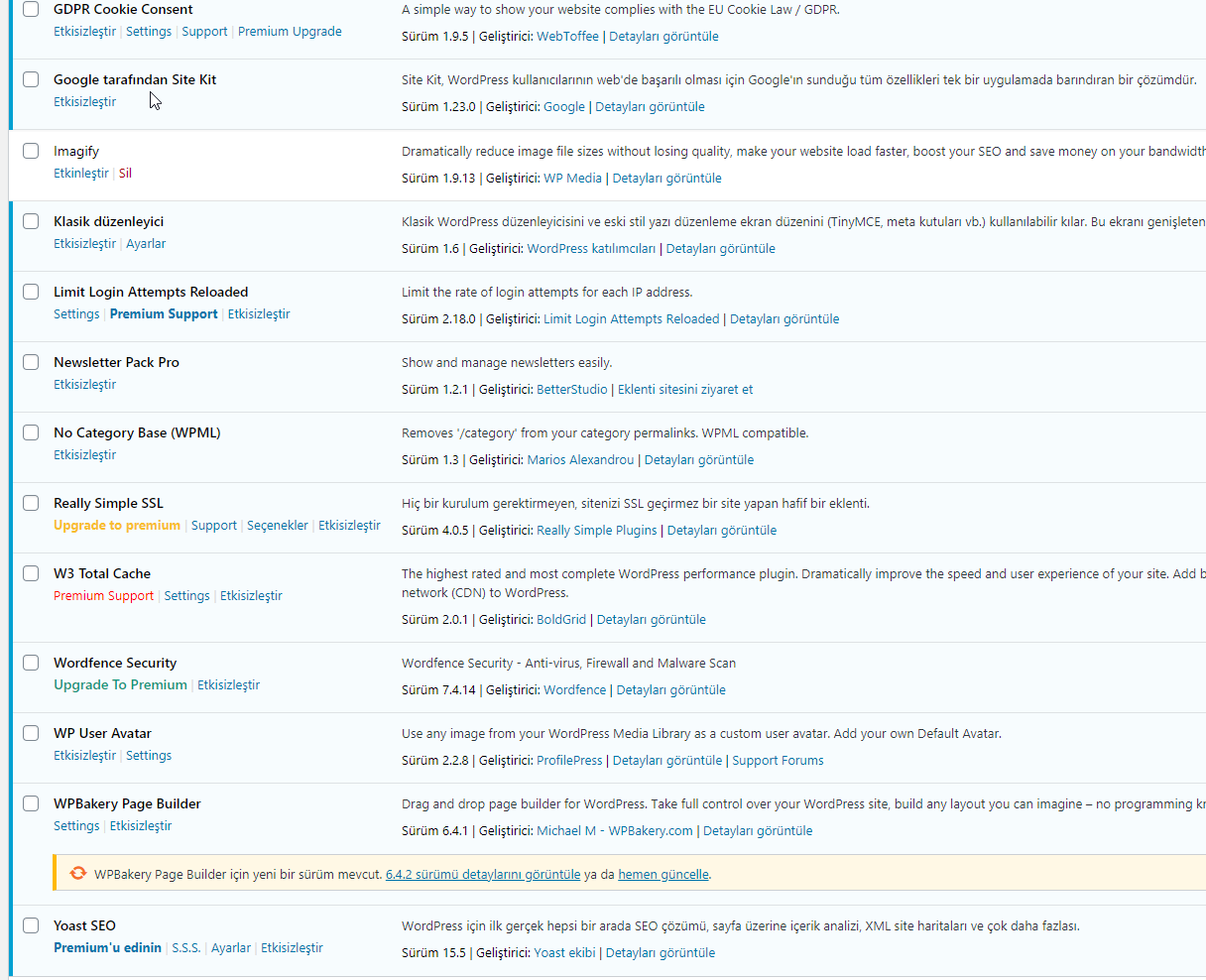The width and height of the screenshot is (1206, 980).
Task: Open the WebTofee developer link
Action: [567, 36]
